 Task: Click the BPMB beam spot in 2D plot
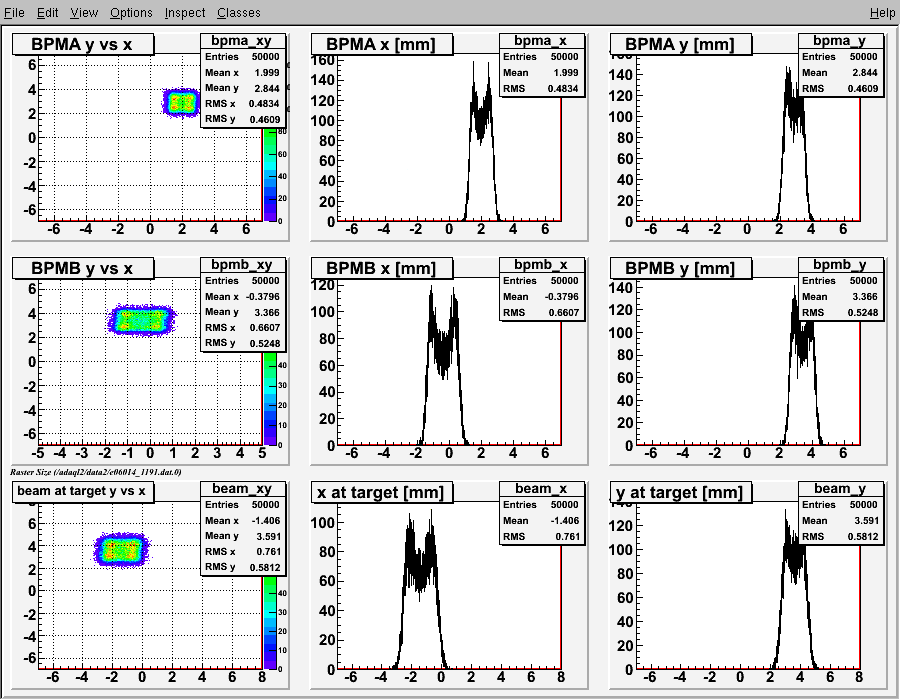(x=141, y=320)
